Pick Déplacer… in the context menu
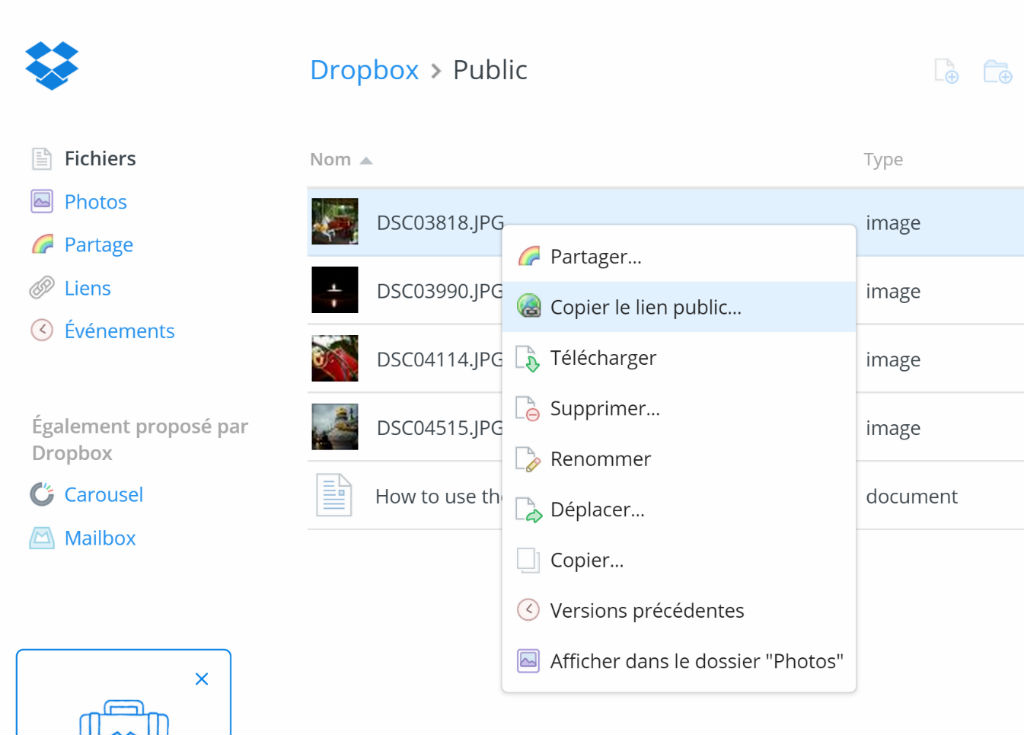Viewport: 1024px width, 735px height. pos(679,509)
